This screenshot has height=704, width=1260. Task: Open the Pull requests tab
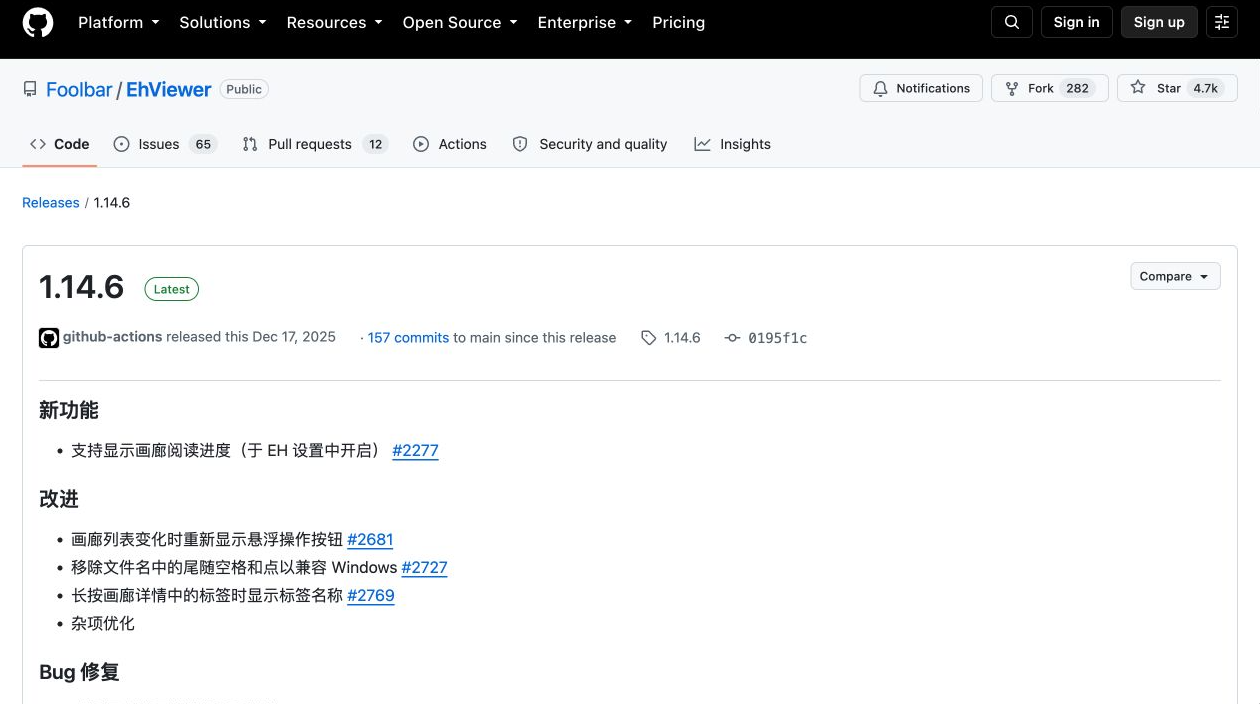pyautogui.click(x=315, y=144)
